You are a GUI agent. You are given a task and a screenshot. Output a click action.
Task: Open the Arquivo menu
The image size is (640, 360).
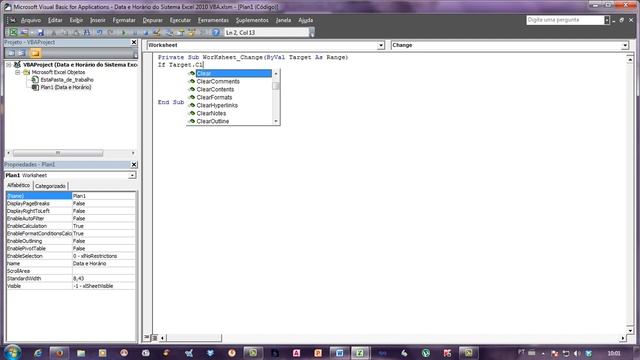(x=31, y=20)
